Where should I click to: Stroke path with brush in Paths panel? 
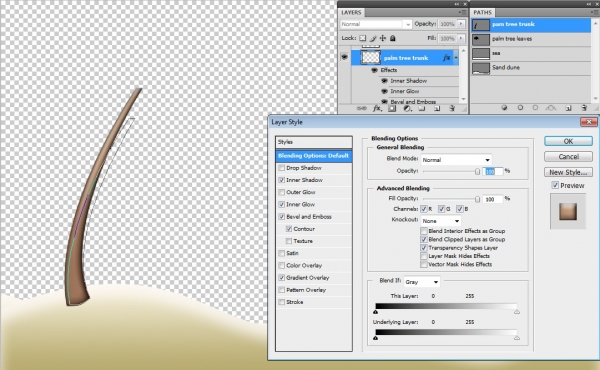(520, 108)
